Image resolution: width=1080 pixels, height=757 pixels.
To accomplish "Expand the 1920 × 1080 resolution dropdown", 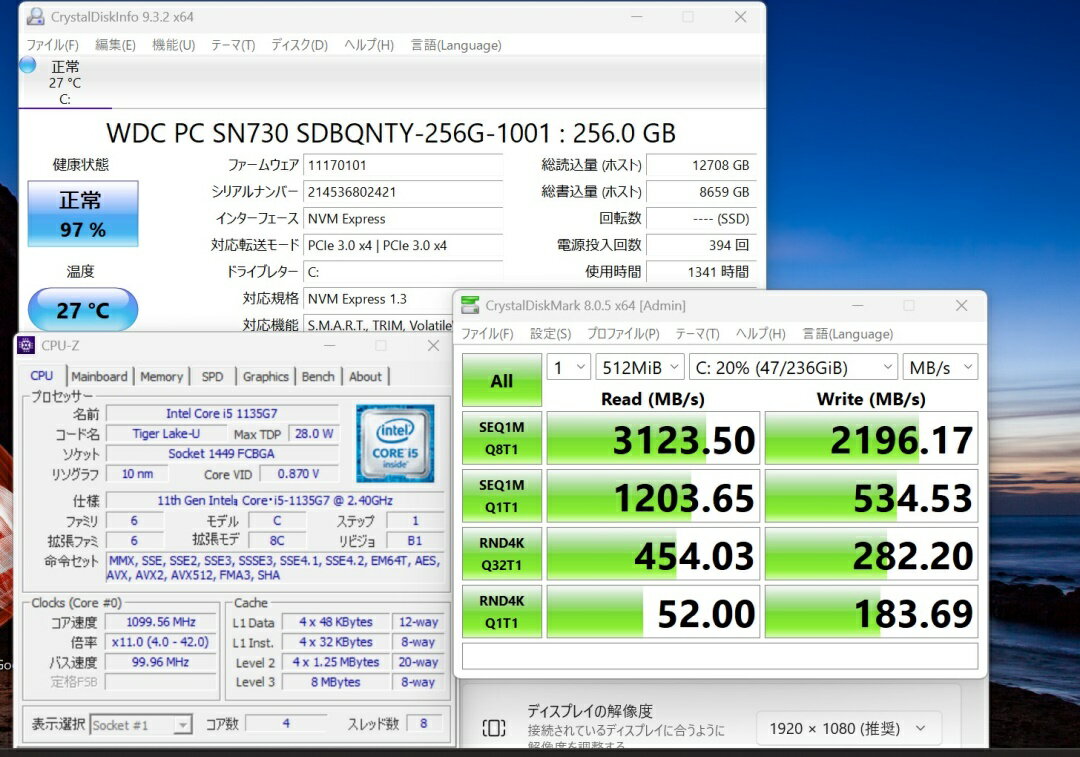I will tap(848, 728).
